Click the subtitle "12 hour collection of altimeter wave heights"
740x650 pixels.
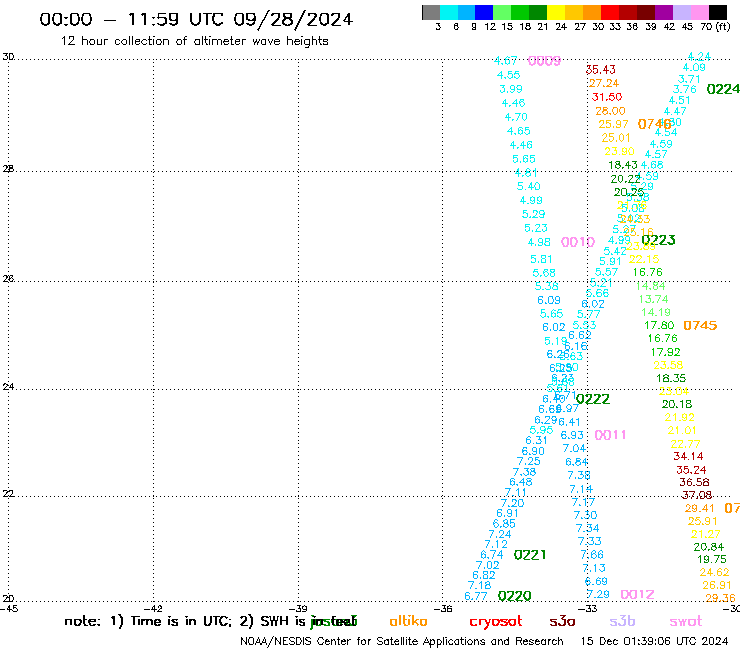[194, 41]
